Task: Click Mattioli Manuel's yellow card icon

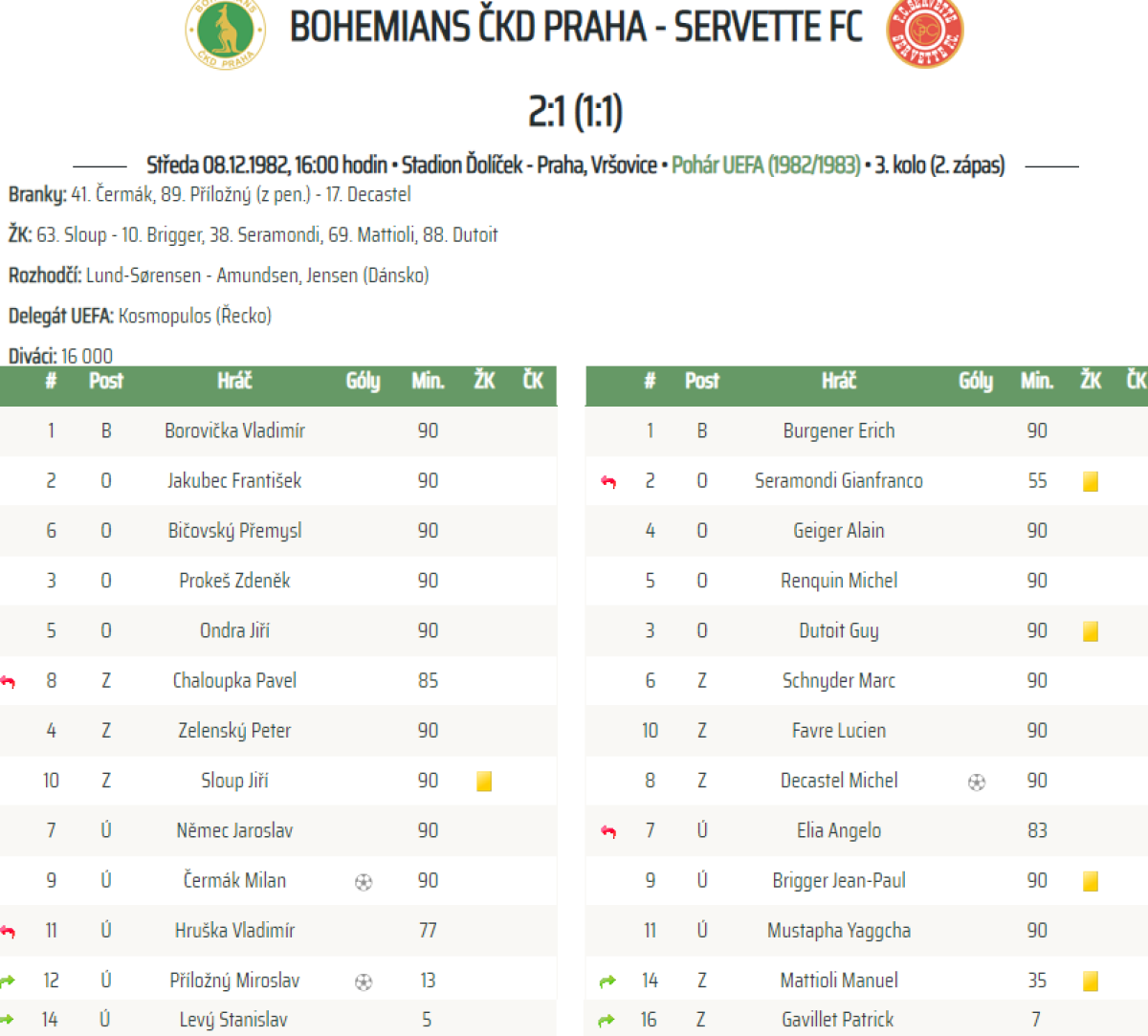Action: 1091,981
